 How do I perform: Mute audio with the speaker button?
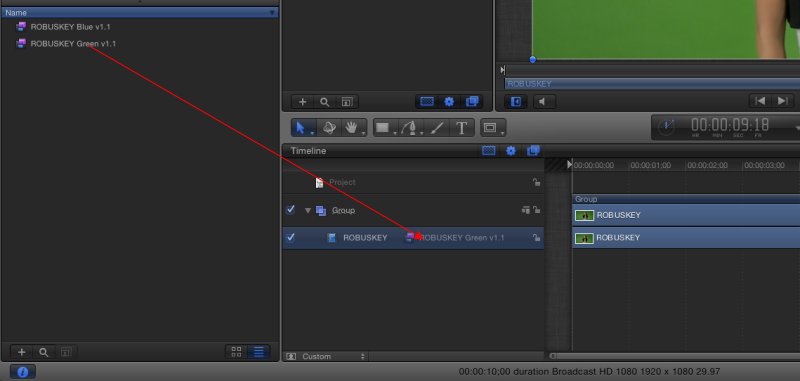pyautogui.click(x=544, y=101)
